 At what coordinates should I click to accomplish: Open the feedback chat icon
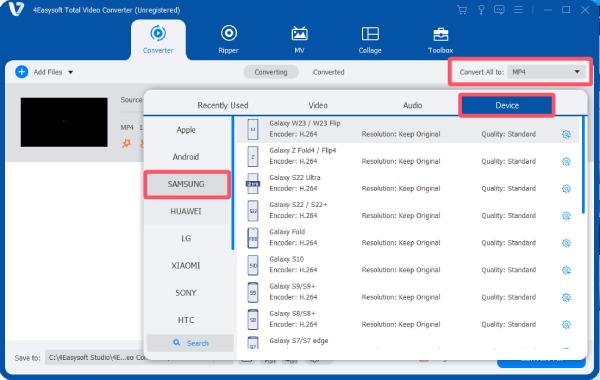pyautogui.click(x=499, y=10)
